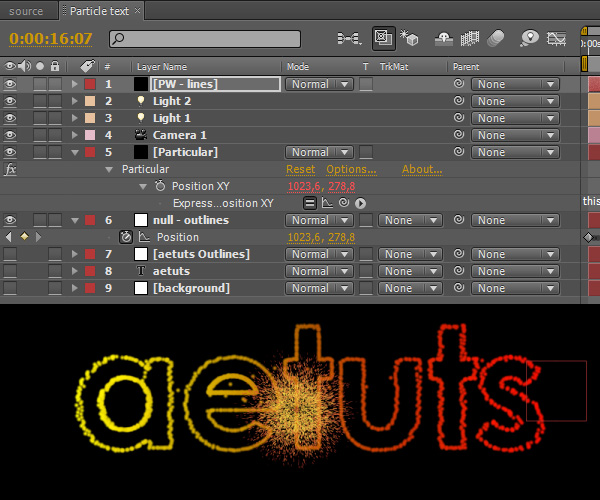Open Particular About link
Viewport: 600px width, 500px height.
pyautogui.click(x=422, y=169)
